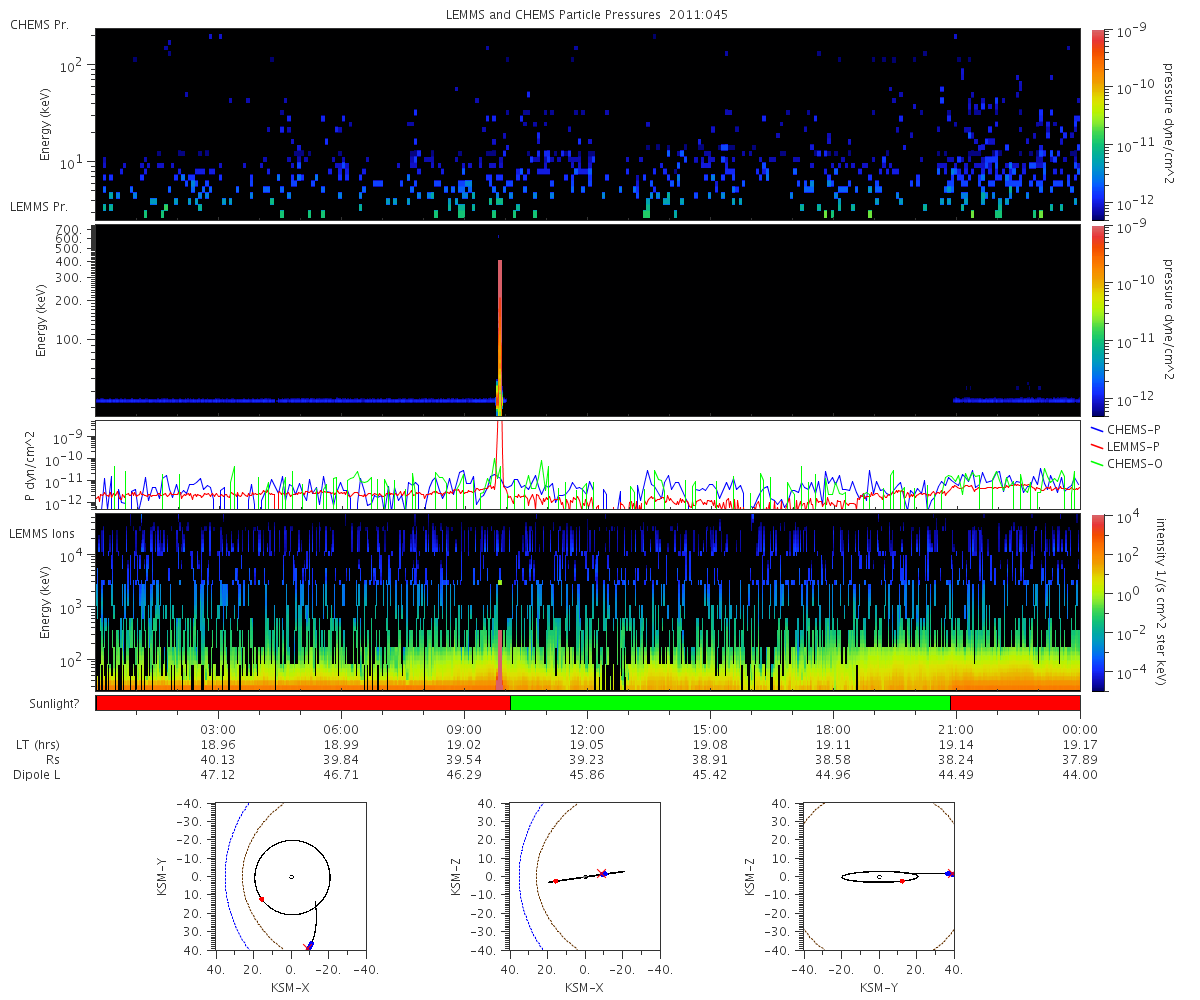Click the 12:00 time axis label
Image resolution: width=1200 pixels, height=1000 pixels.
[x=587, y=730]
